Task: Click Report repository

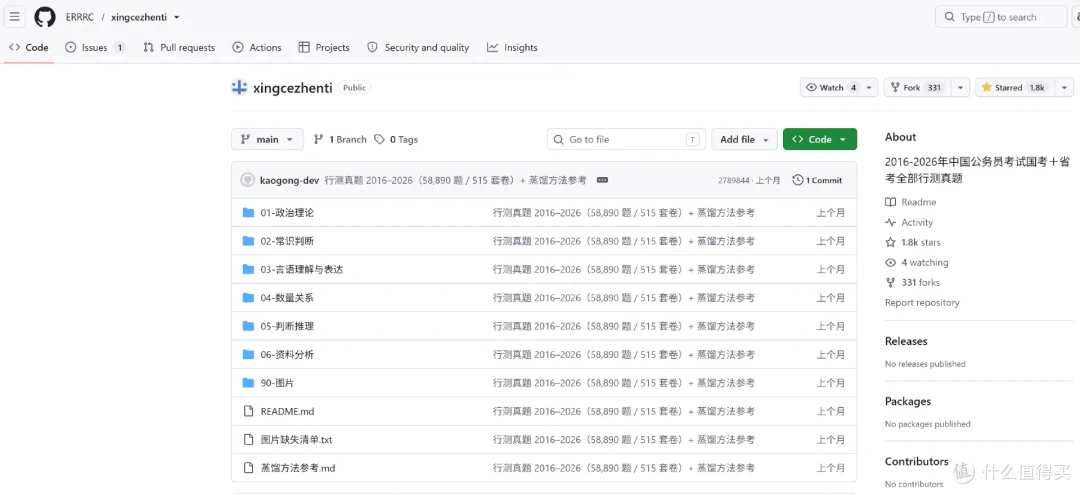Action: click(x=922, y=302)
